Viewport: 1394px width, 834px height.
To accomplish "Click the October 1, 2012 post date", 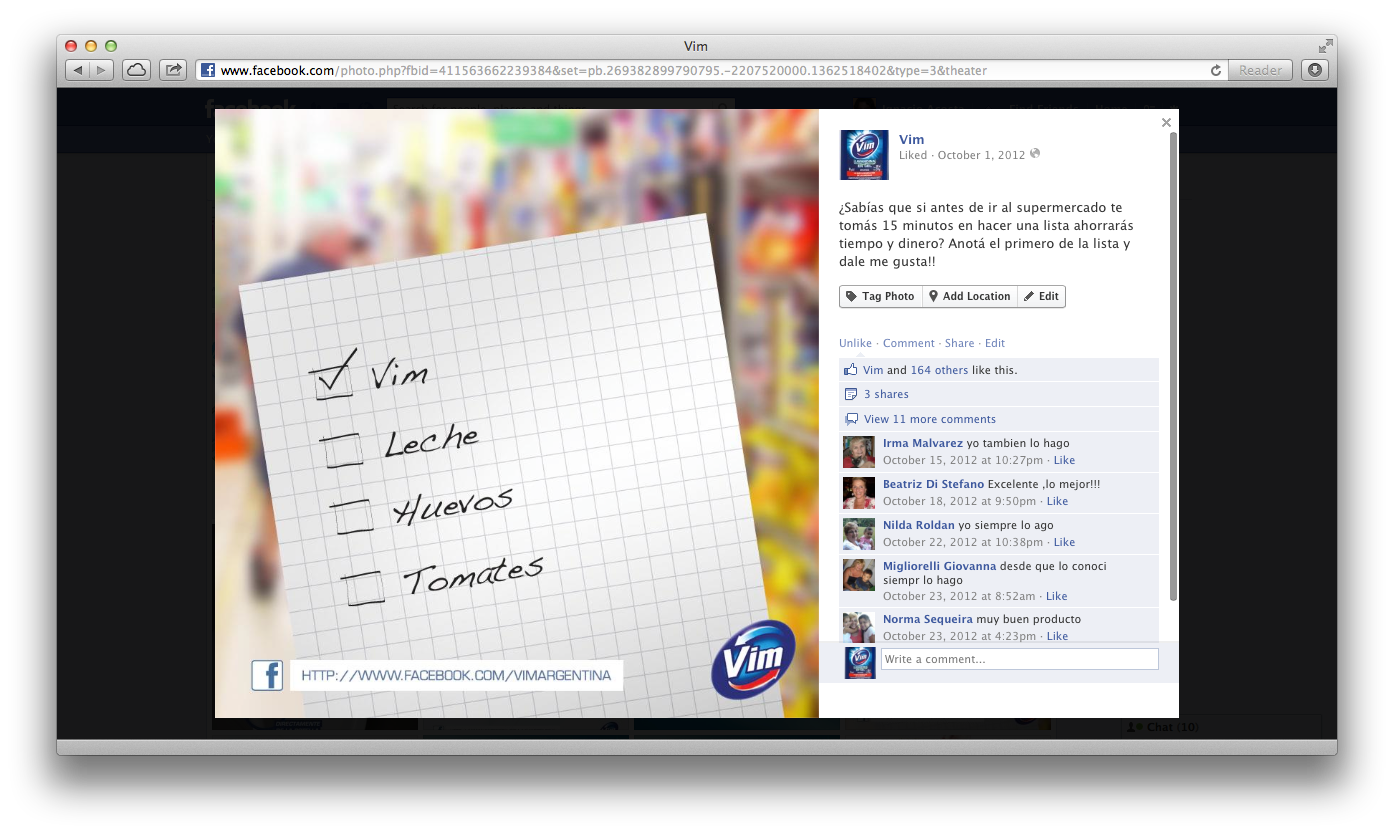I will point(981,155).
